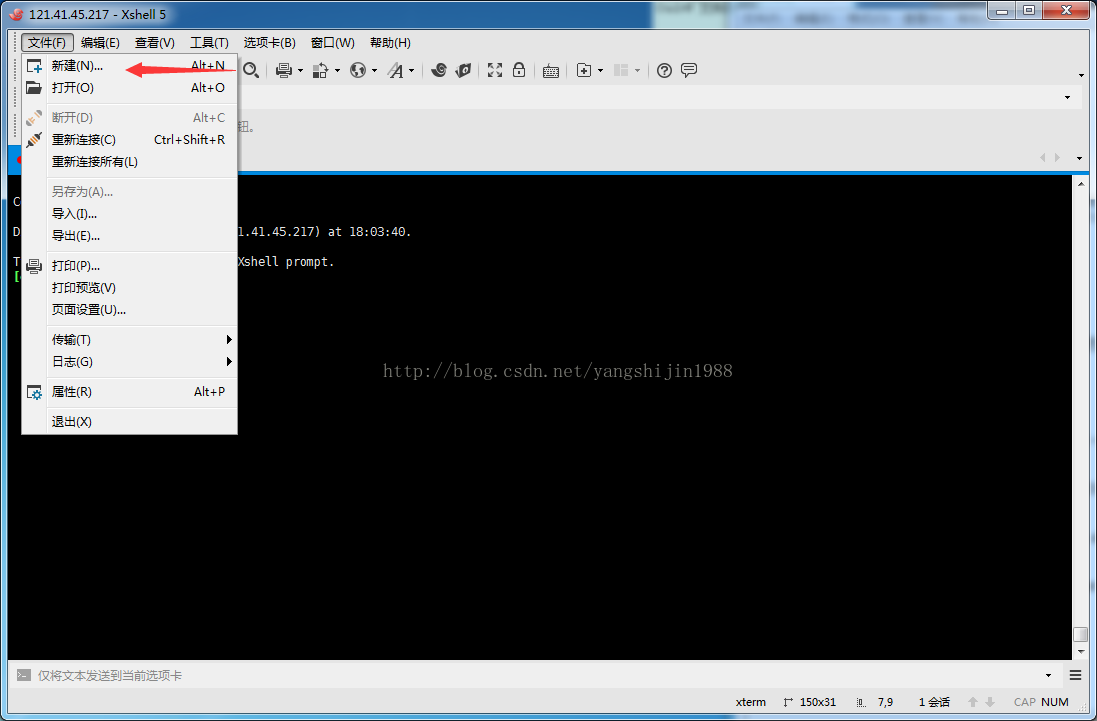Click the tab arrangement layout icon
The height and width of the screenshot is (721, 1097).
coord(621,70)
